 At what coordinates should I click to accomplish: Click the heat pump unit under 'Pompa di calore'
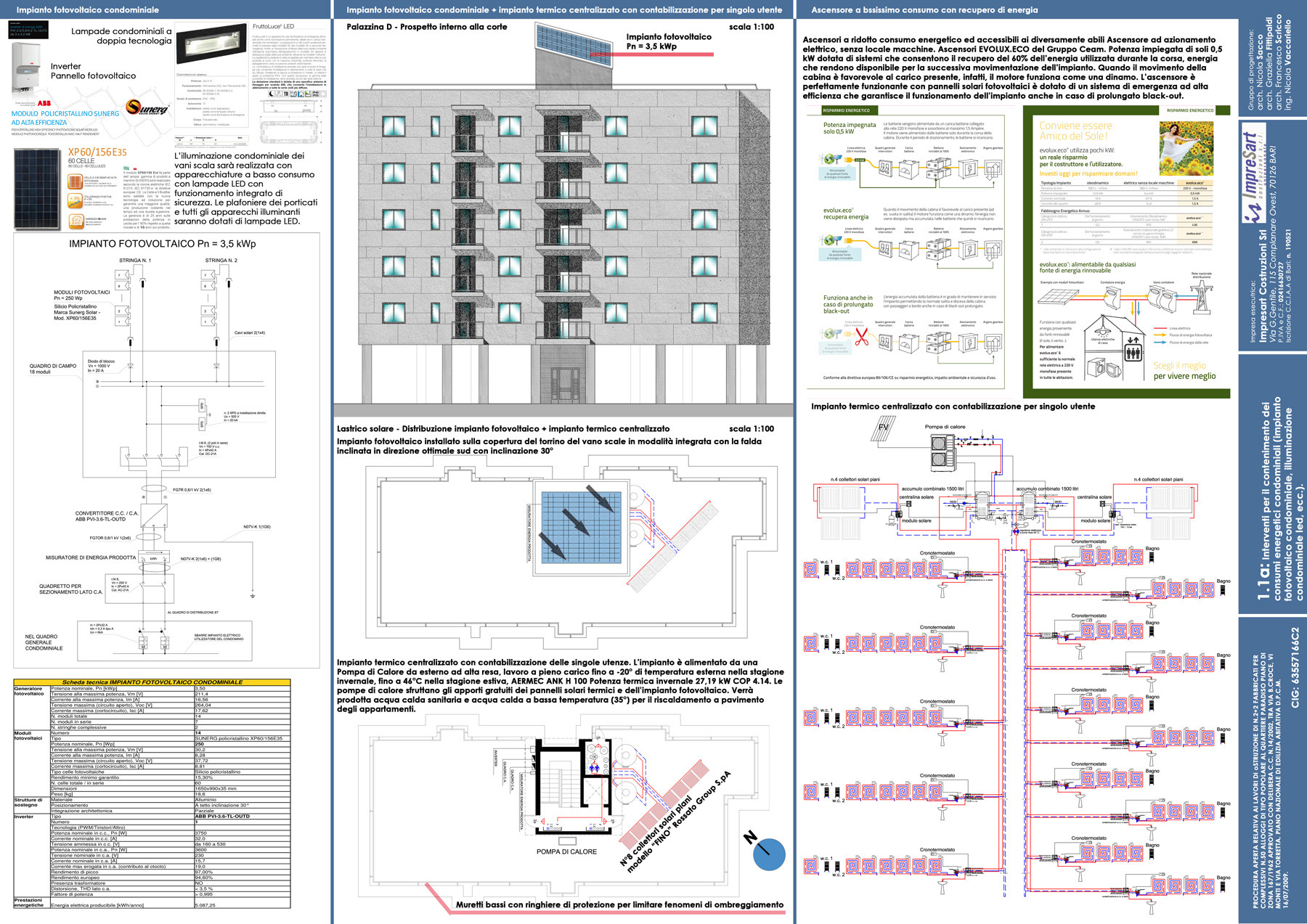(940, 451)
